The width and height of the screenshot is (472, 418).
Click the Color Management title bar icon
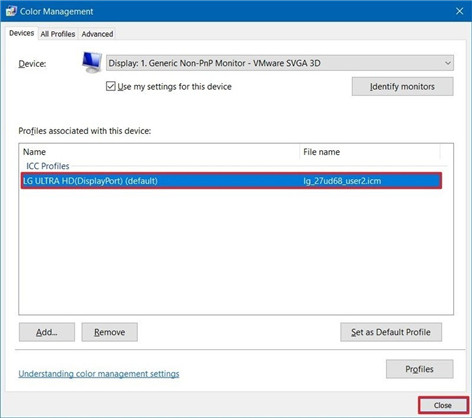point(11,11)
